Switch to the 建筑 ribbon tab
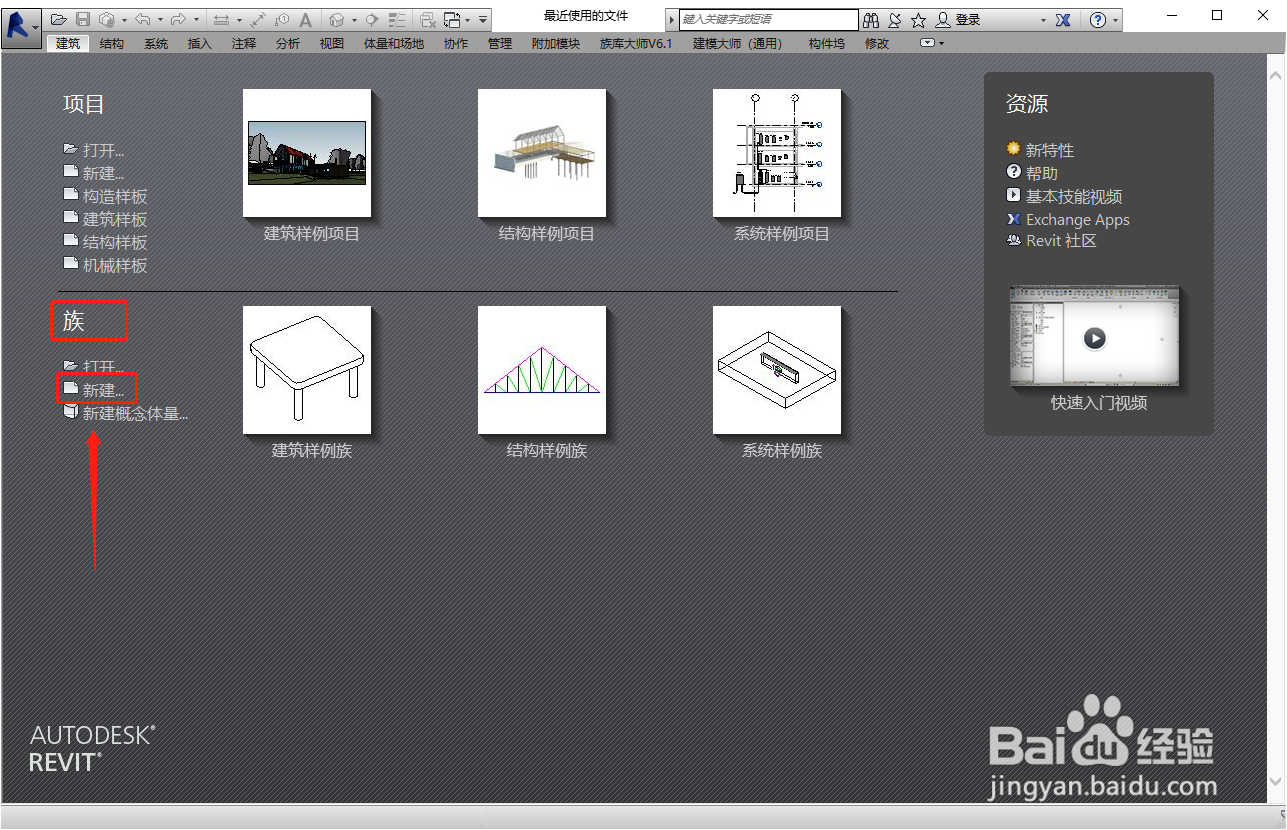The width and height of the screenshot is (1287, 830). tap(68, 43)
